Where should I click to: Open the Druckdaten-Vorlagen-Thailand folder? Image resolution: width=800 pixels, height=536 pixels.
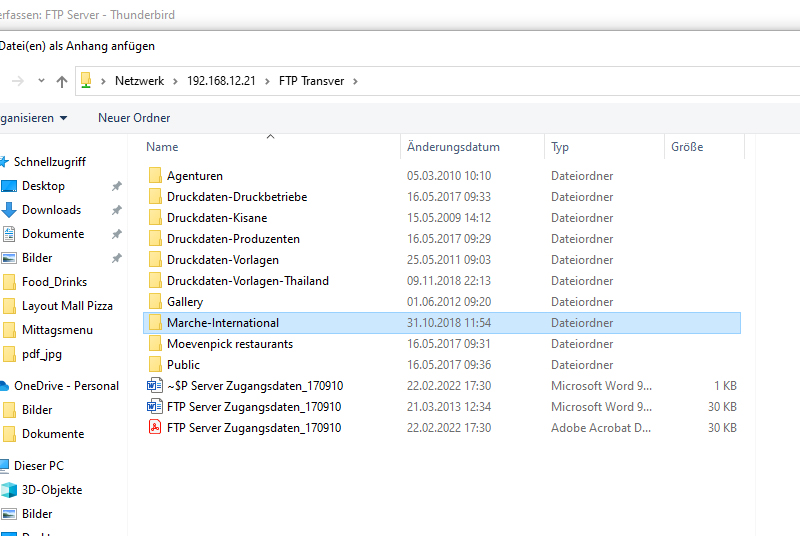(247, 281)
